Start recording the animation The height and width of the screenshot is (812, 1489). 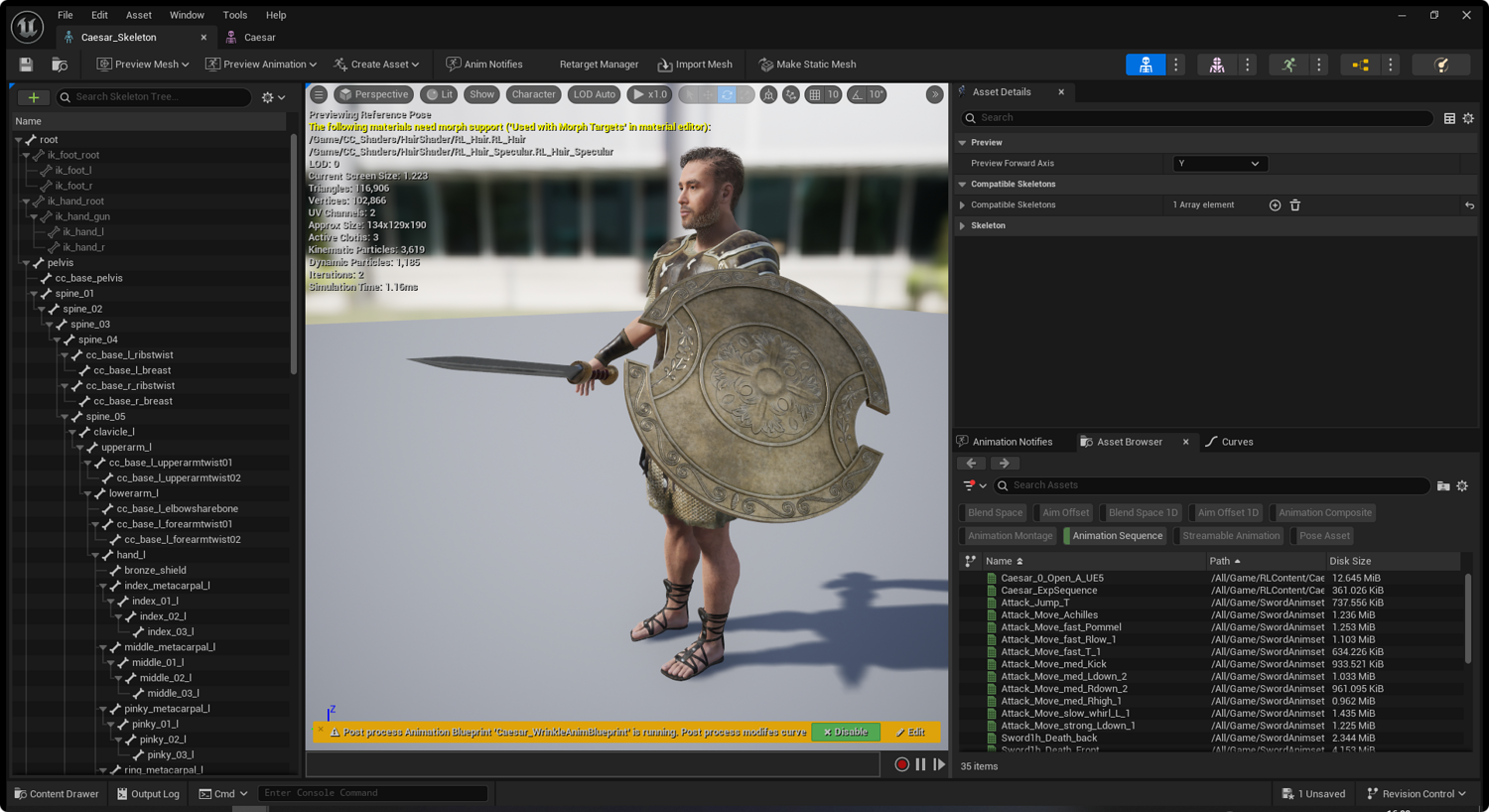click(901, 764)
